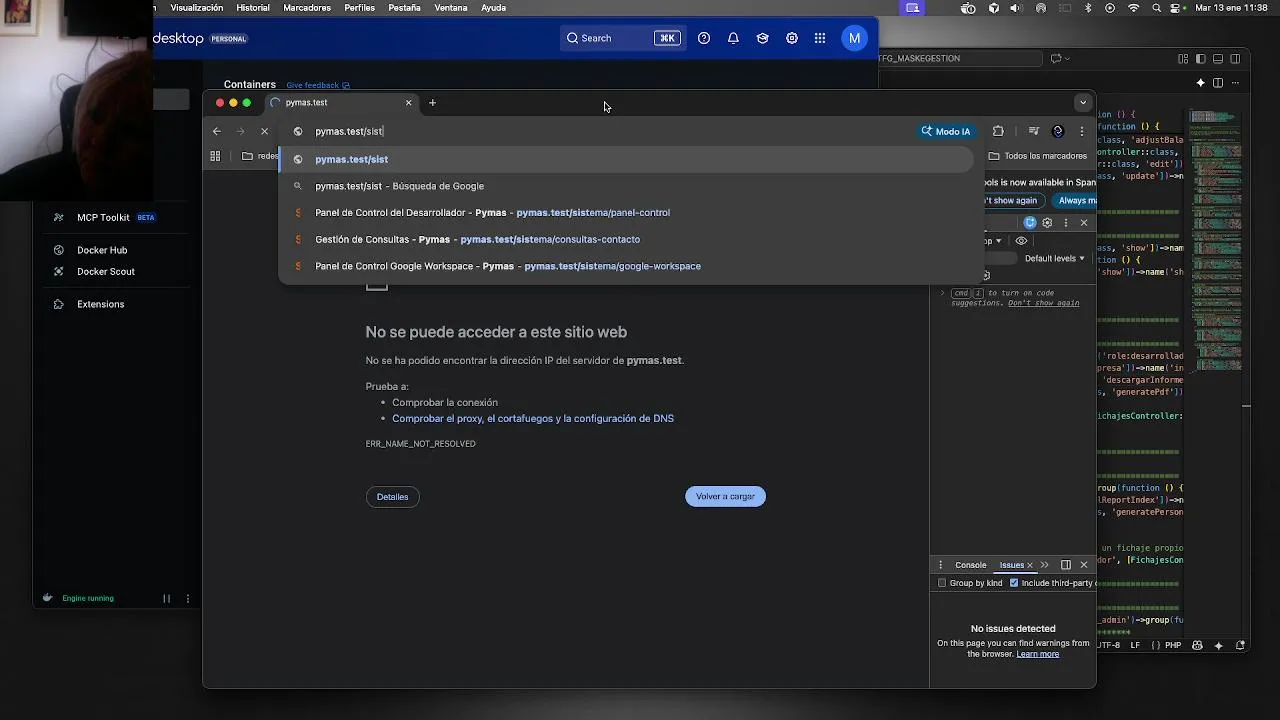Switch to Console drawer tab
Image resolution: width=1280 pixels, height=720 pixels.
tap(970, 565)
